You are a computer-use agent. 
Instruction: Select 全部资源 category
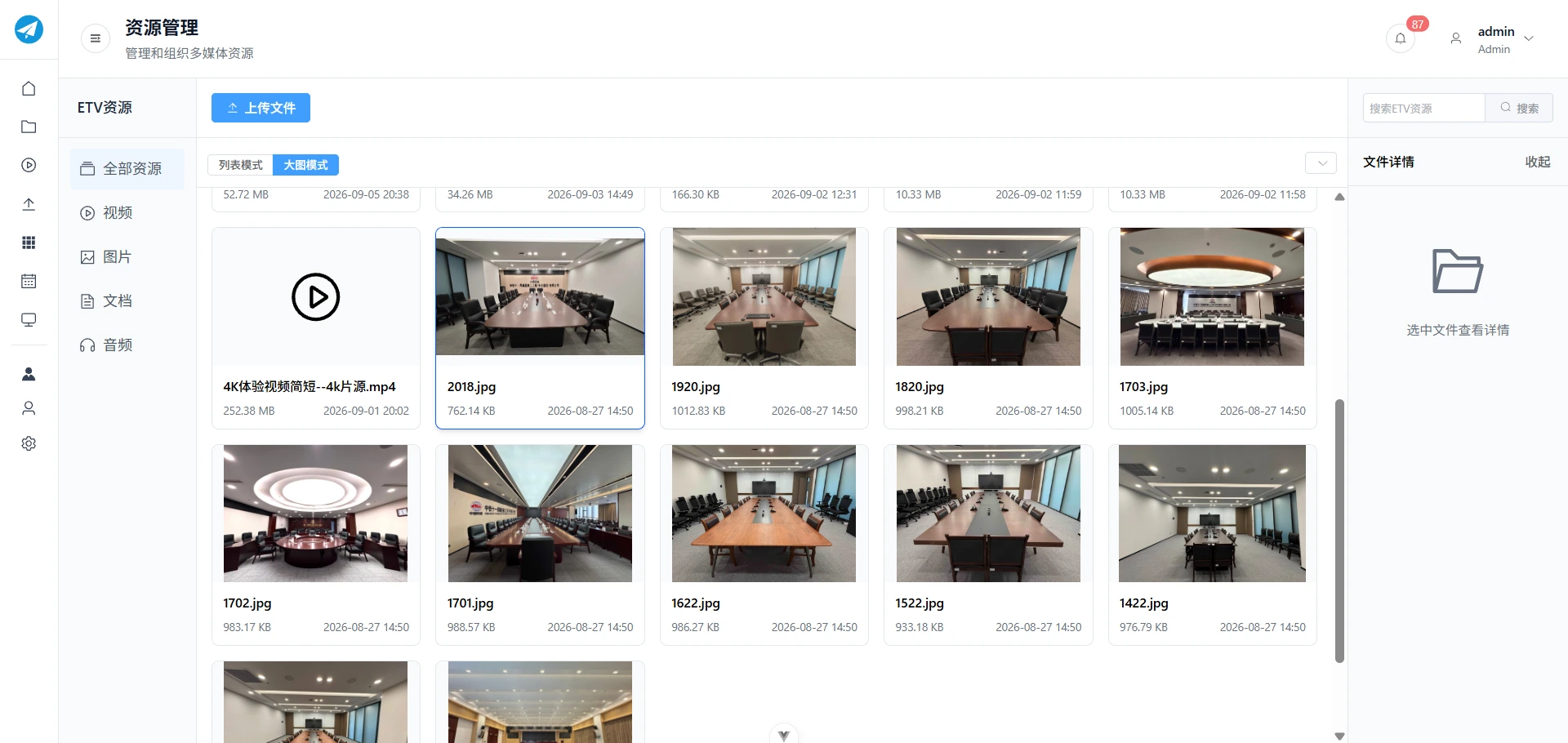click(x=127, y=169)
